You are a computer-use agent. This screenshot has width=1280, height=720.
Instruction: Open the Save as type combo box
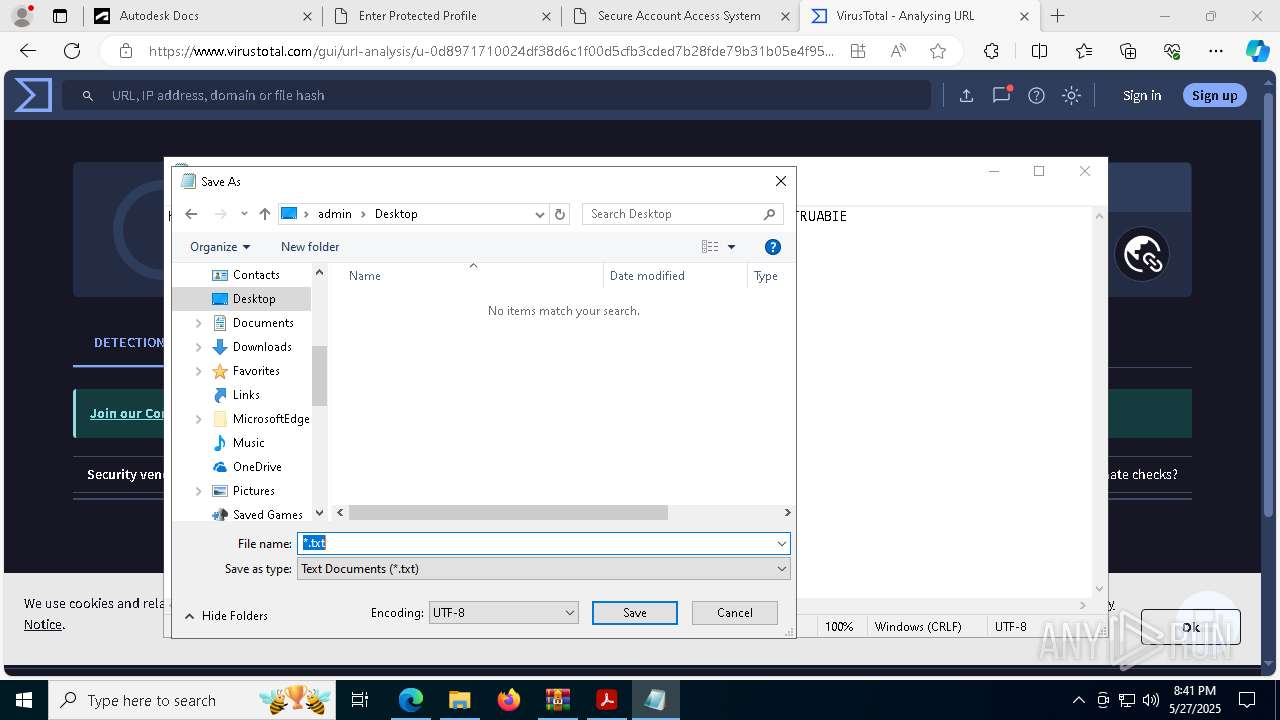coord(544,569)
